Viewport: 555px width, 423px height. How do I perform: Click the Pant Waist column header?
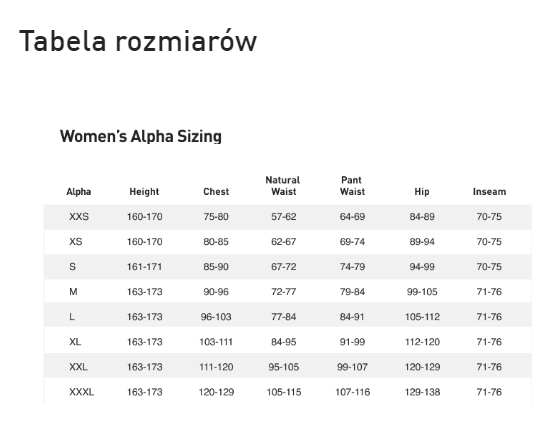pos(352,186)
